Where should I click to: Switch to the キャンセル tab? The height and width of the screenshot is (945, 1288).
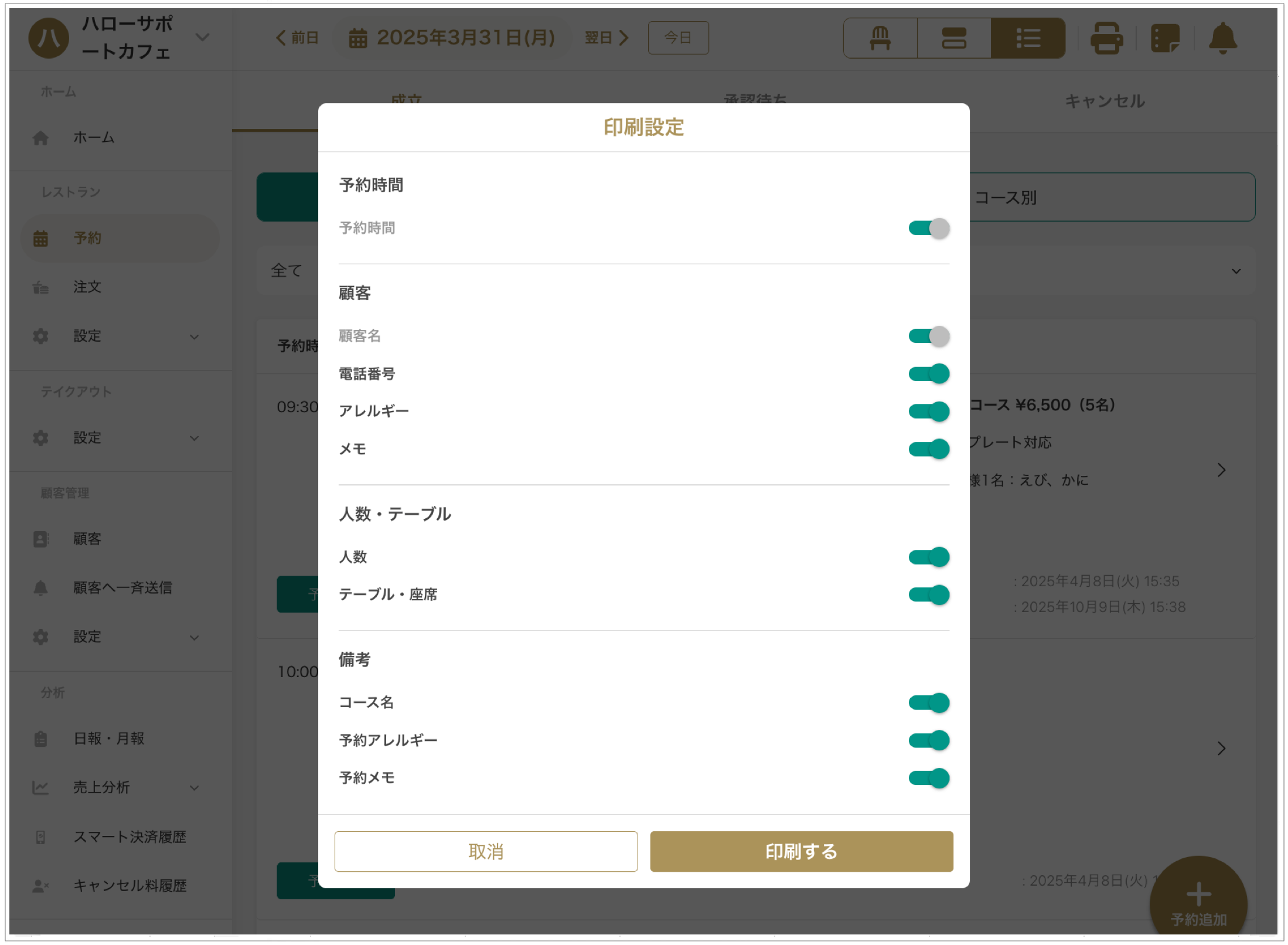pos(1104,101)
